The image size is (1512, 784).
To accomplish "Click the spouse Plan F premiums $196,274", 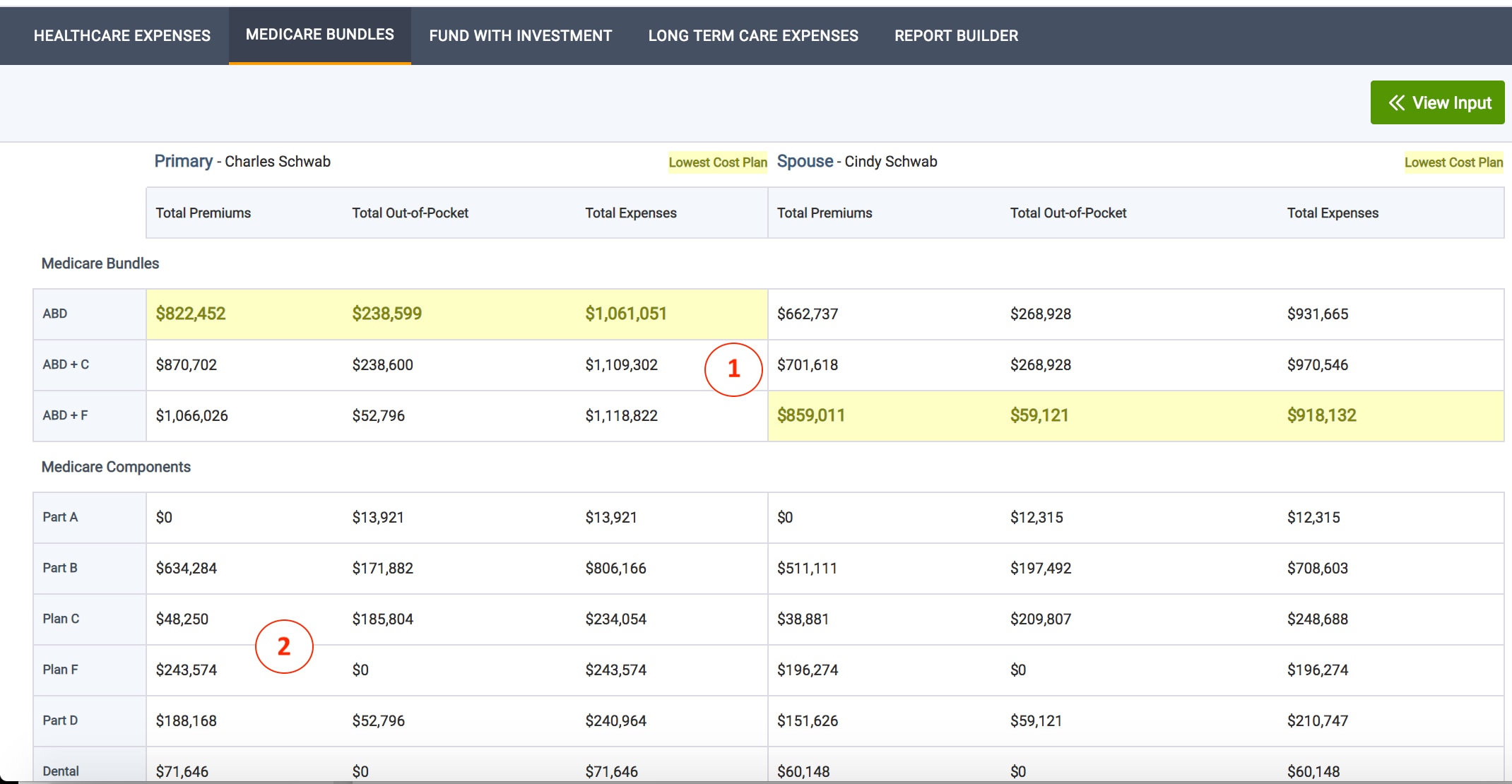I will [808, 670].
